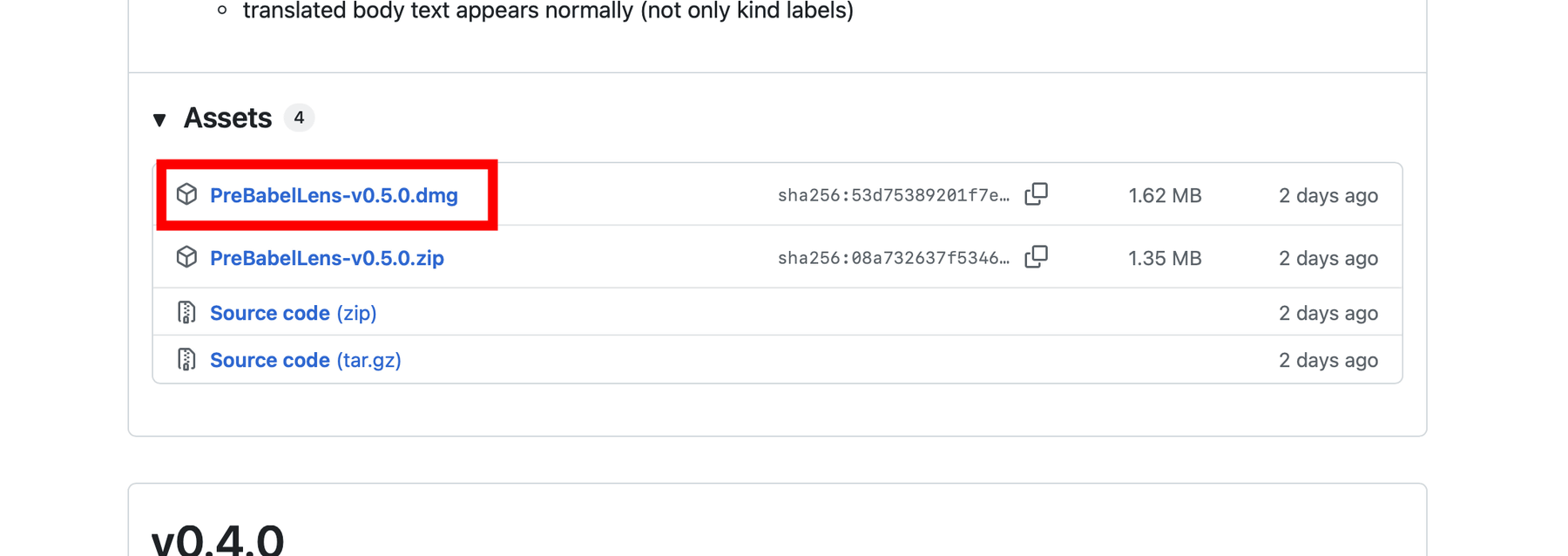Copy the sha256 hash for the dmg

pyautogui.click(x=1036, y=194)
